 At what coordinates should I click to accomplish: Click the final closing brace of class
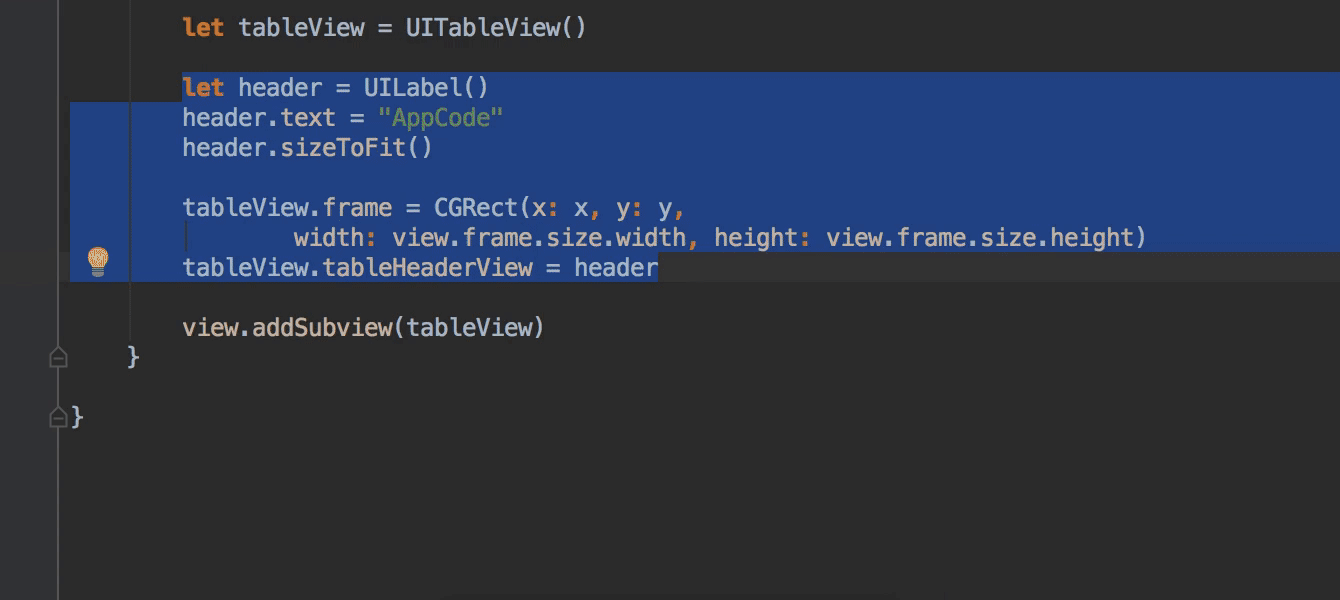tap(78, 417)
